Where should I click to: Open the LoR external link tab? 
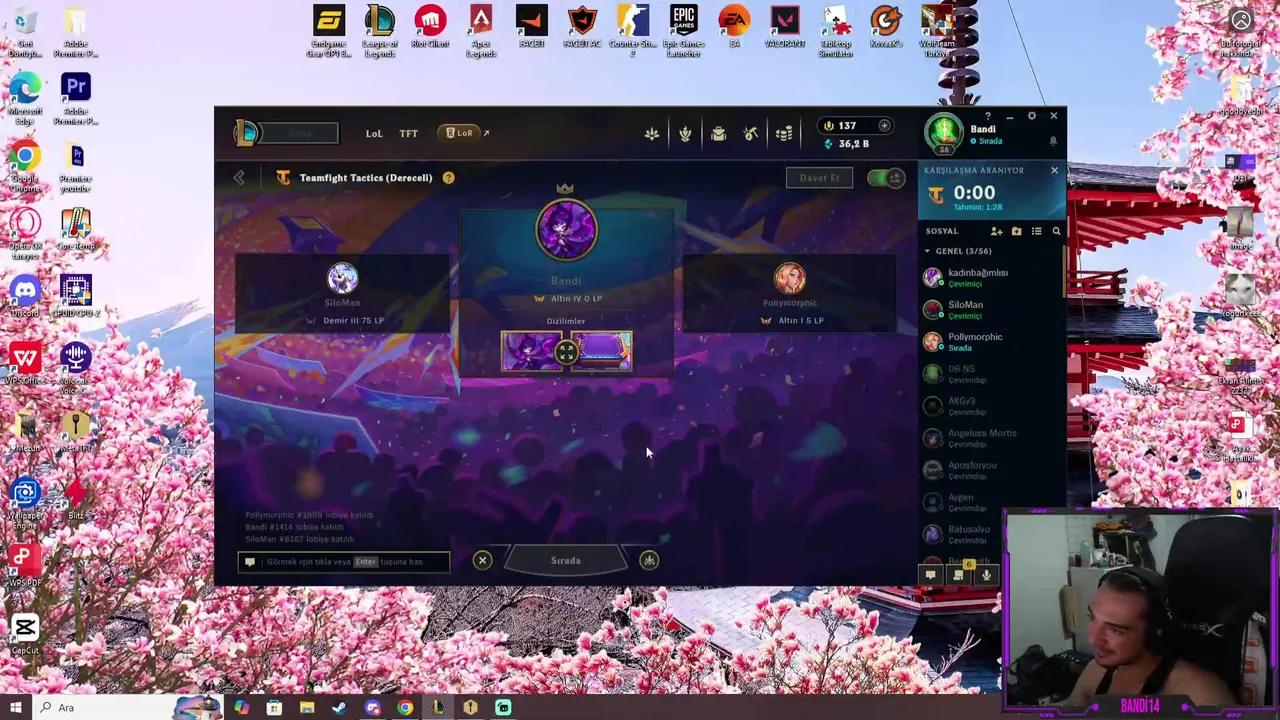pos(465,133)
